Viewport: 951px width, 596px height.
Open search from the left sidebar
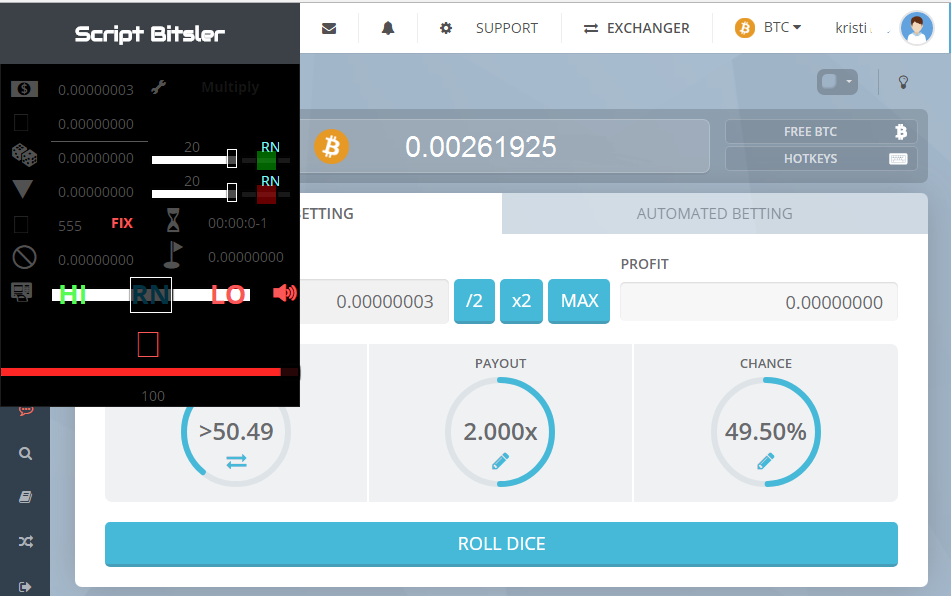click(x=25, y=454)
